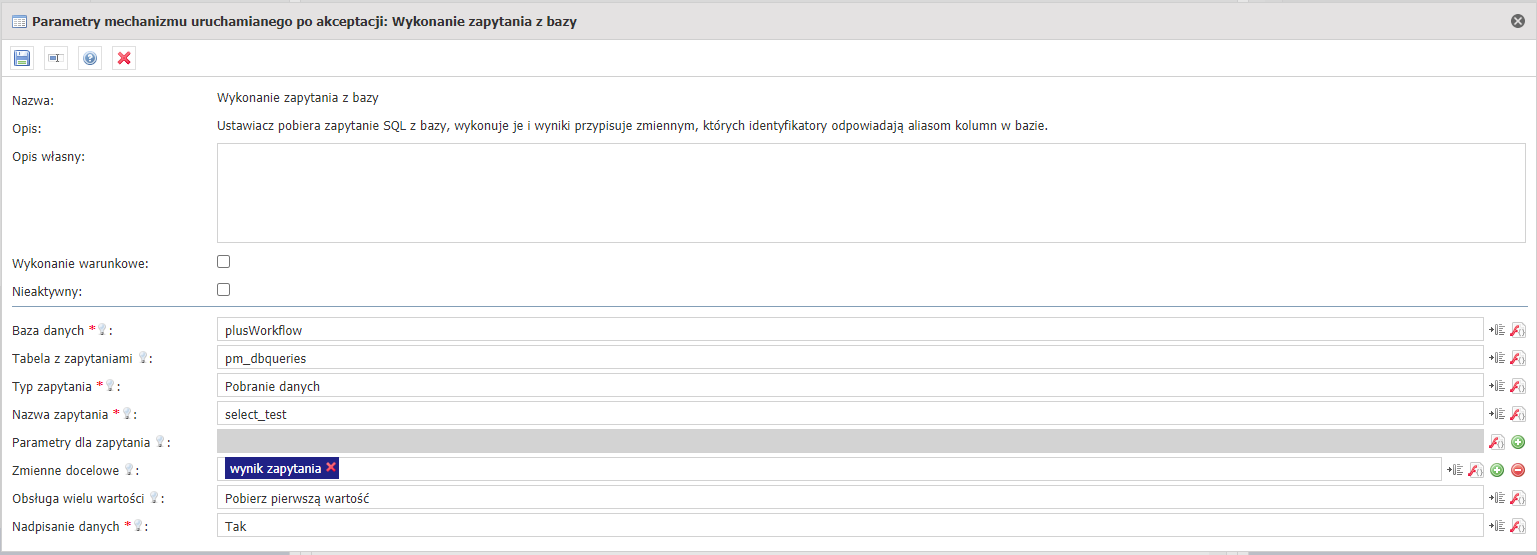Add parameter with green plus for Parametry dla zapytania
This screenshot has height=555, width=1537.
pos(1517,442)
